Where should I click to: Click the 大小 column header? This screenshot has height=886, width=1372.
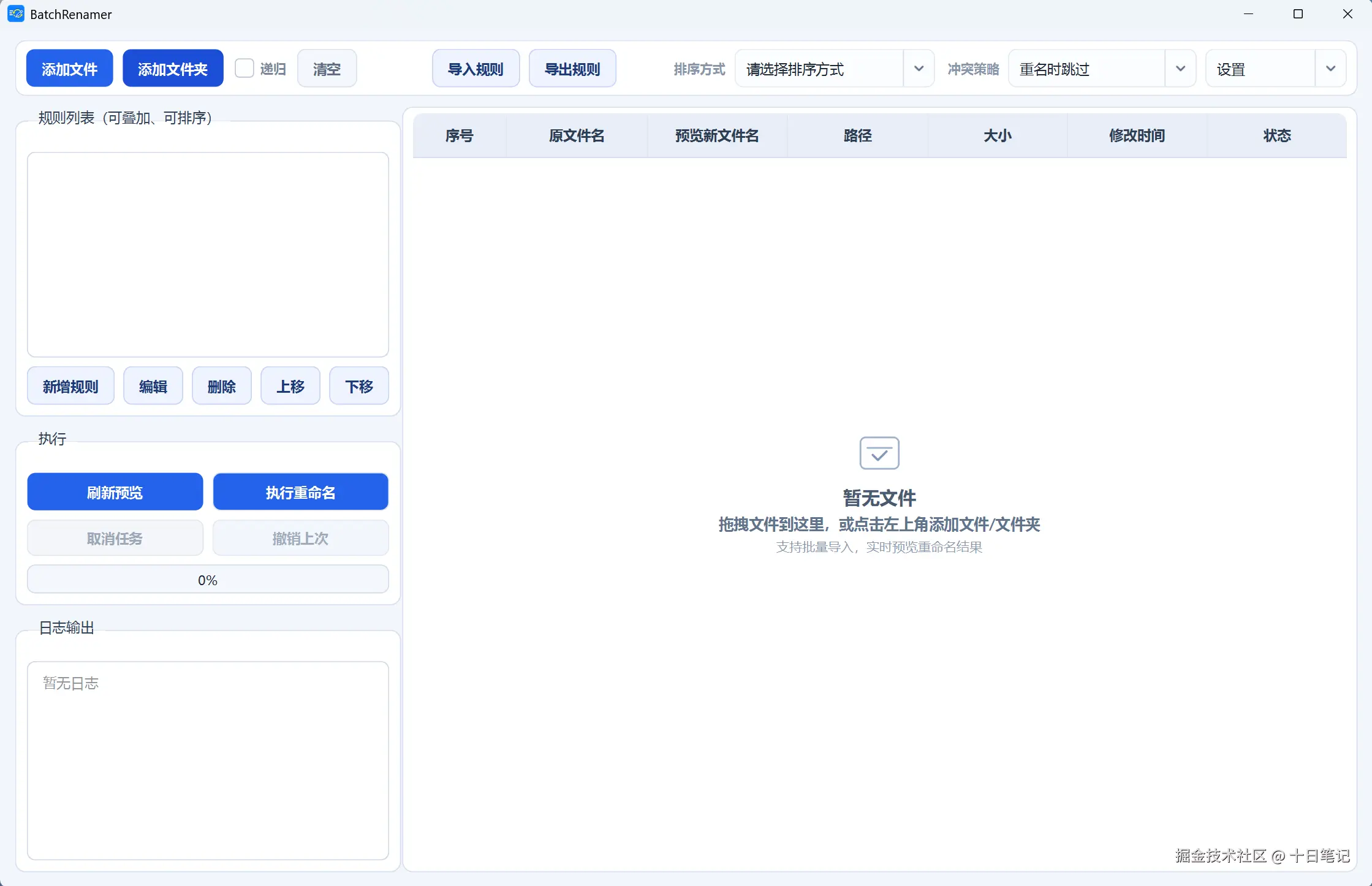997,135
